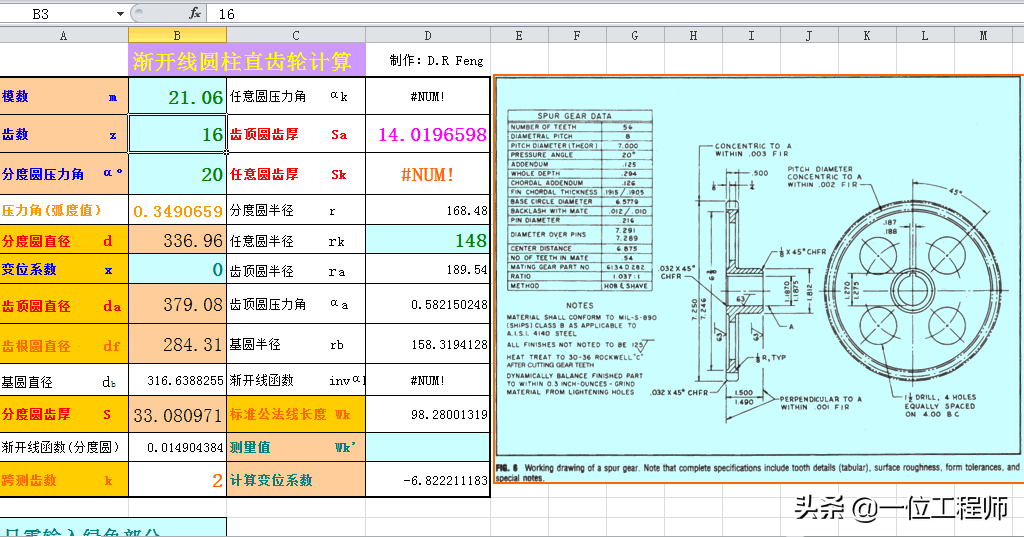Select column A header
The width and height of the screenshot is (1024, 537).
pyautogui.click(x=64, y=35)
